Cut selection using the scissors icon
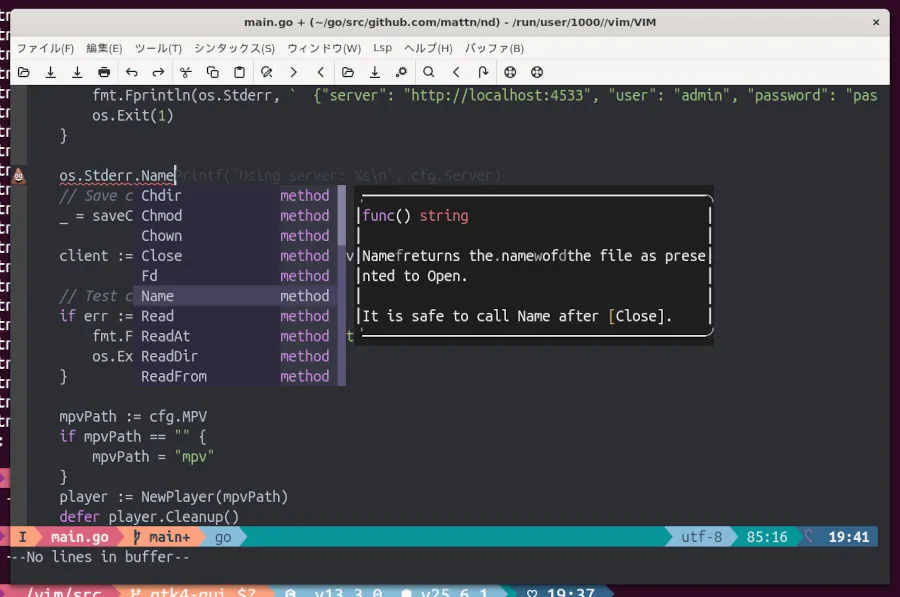The height and width of the screenshot is (597, 900). pos(185,72)
